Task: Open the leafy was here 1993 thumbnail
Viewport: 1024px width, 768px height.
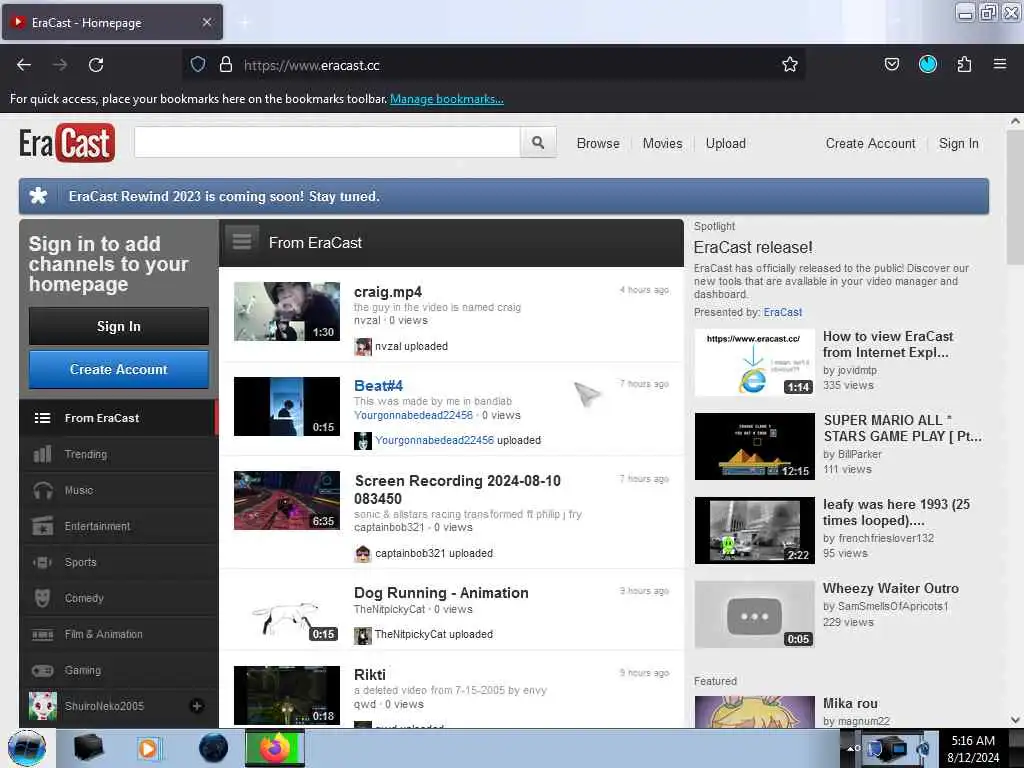Action: click(x=754, y=530)
